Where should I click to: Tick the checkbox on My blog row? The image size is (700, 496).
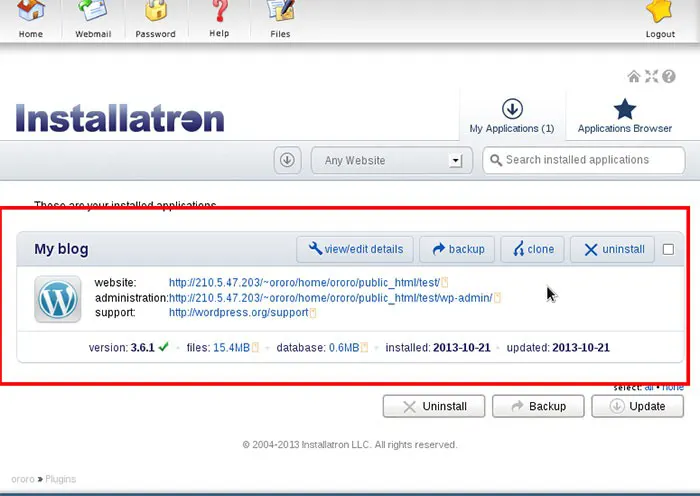click(668, 249)
